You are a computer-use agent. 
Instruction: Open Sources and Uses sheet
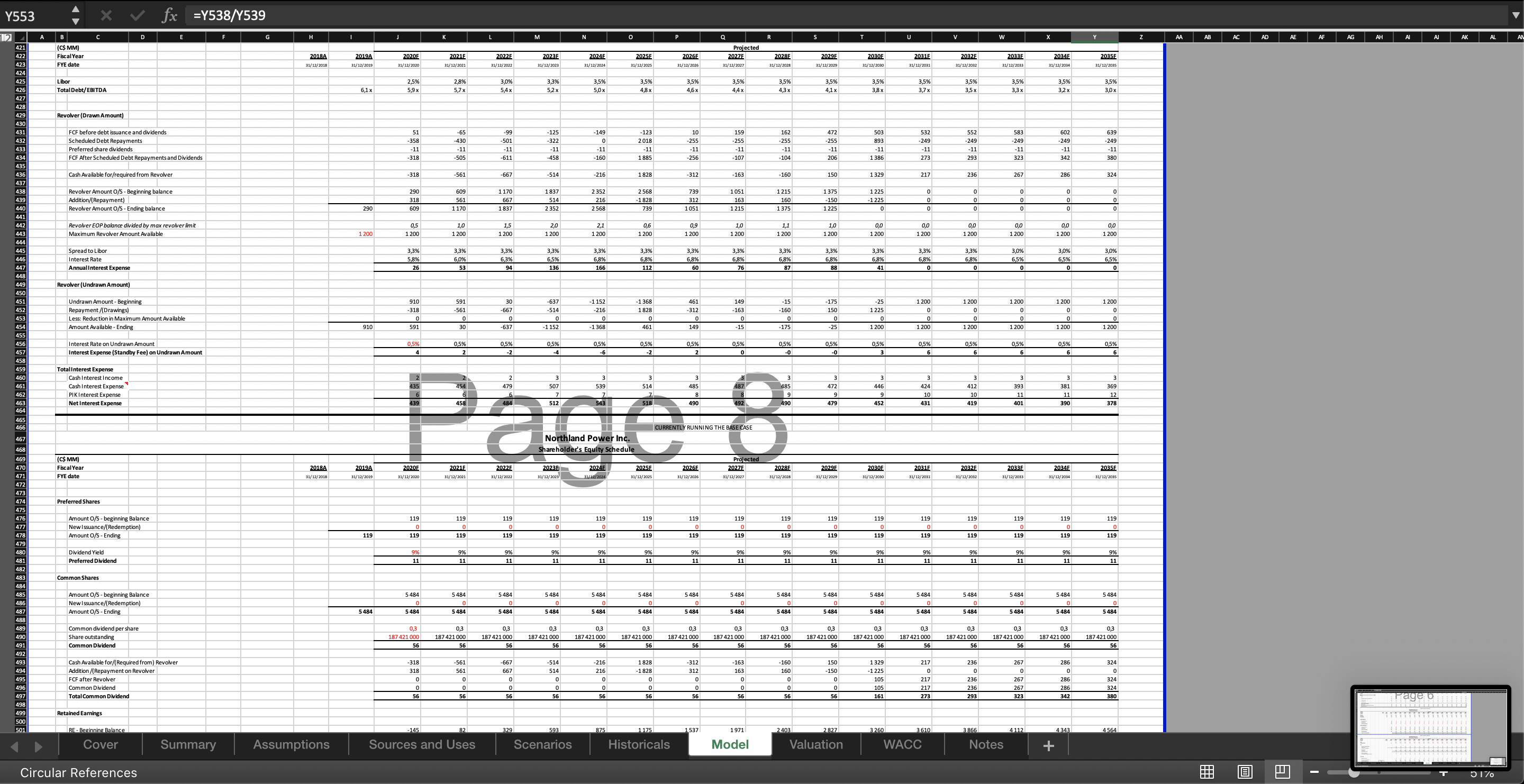click(x=422, y=744)
